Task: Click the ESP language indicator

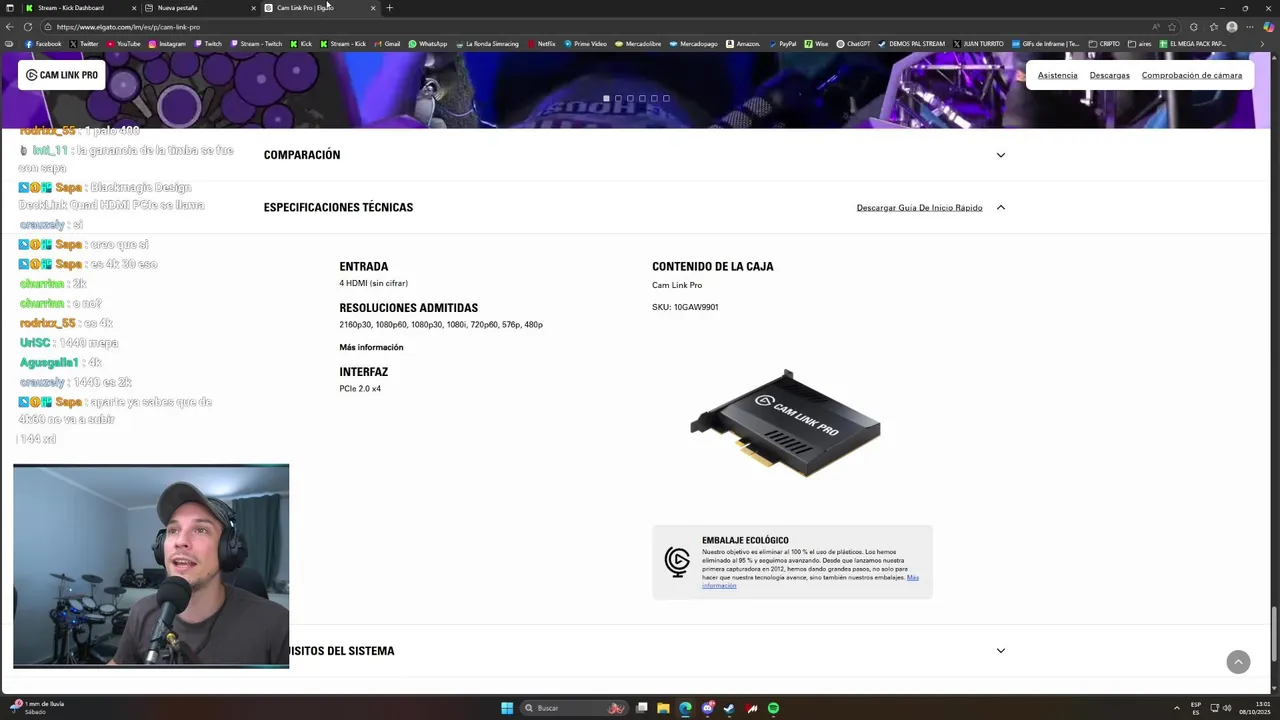Action: (1196, 708)
